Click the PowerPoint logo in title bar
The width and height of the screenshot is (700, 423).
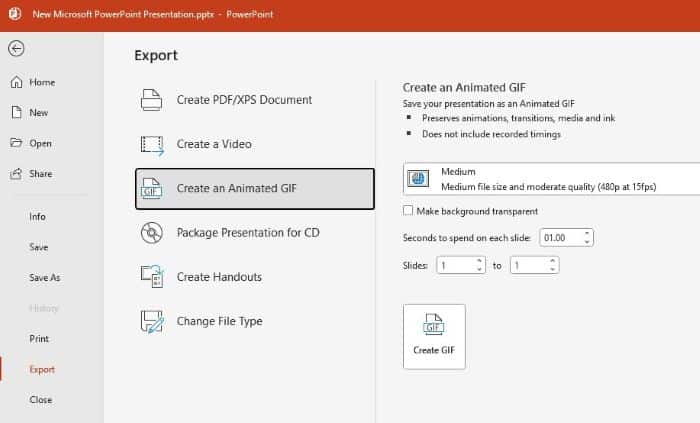point(15,14)
